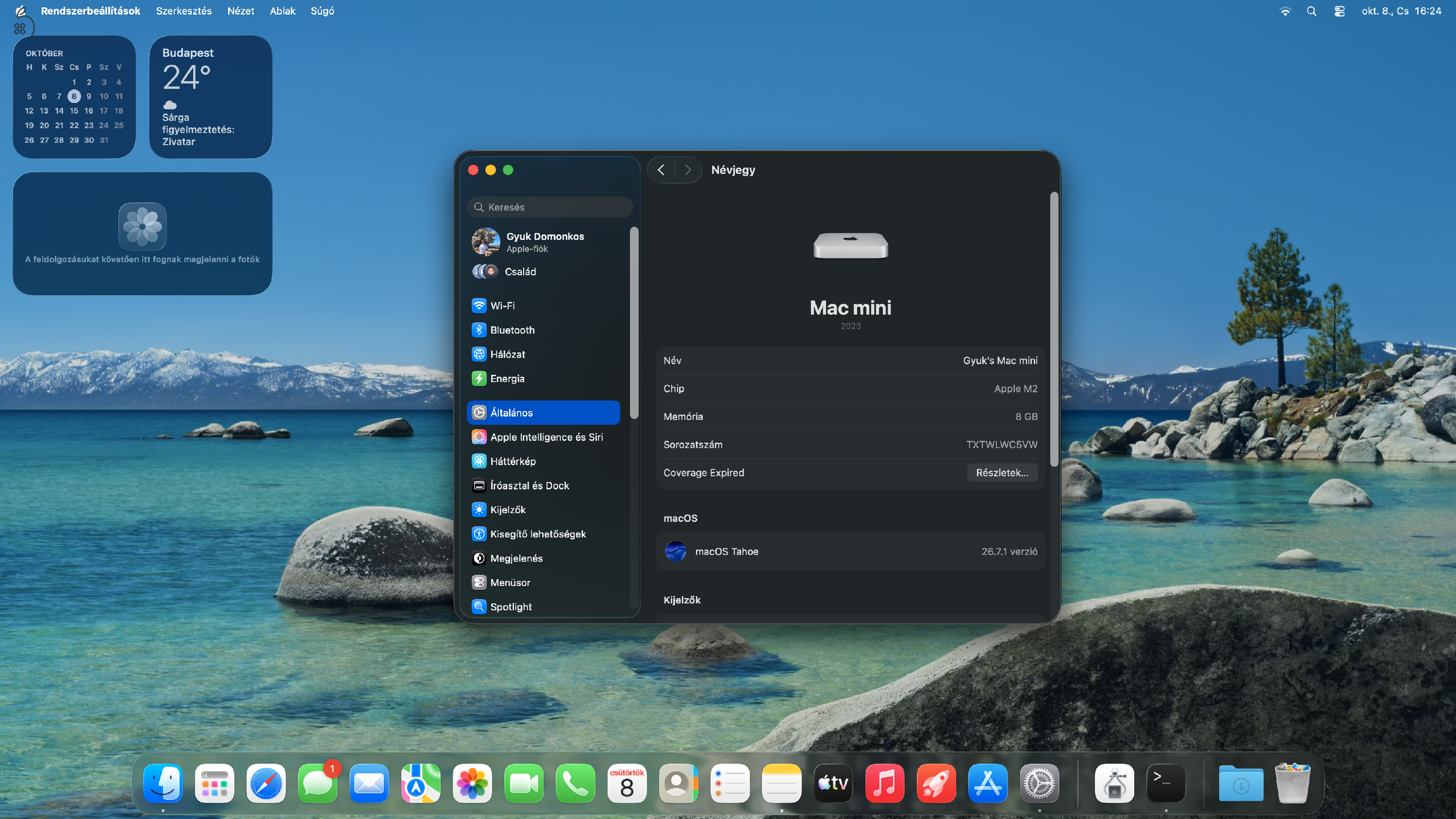
Task: Open the Súgó menu
Action: click(x=322, y=11)
